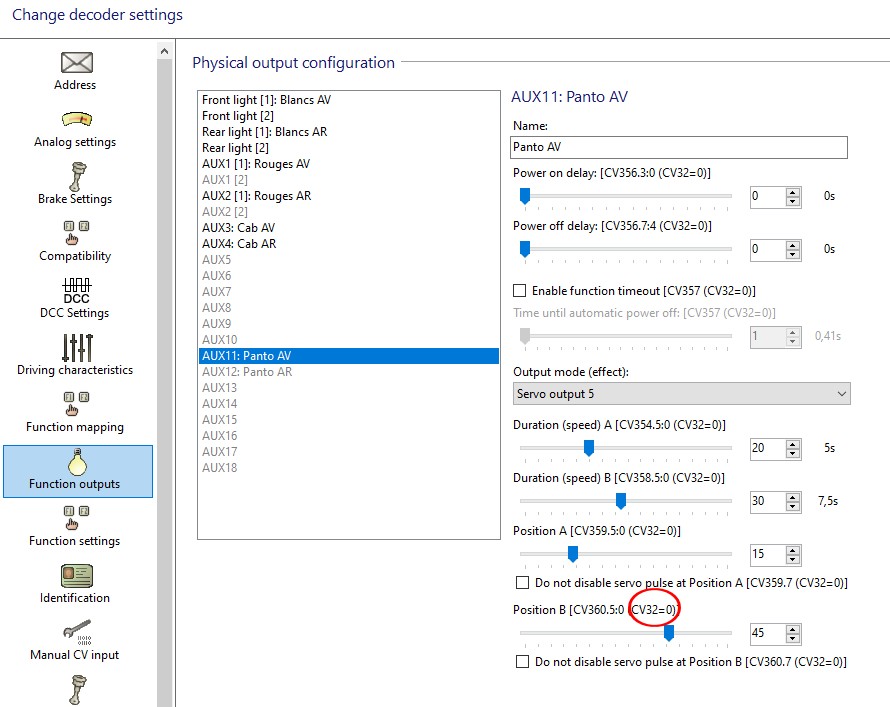
Task: Open the Output mode effect dropdown
Action: 680,394
